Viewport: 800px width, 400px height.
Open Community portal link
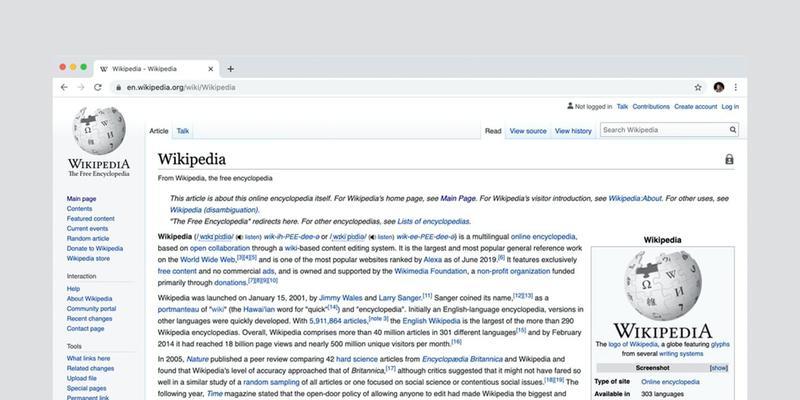(x=91, y=309)
